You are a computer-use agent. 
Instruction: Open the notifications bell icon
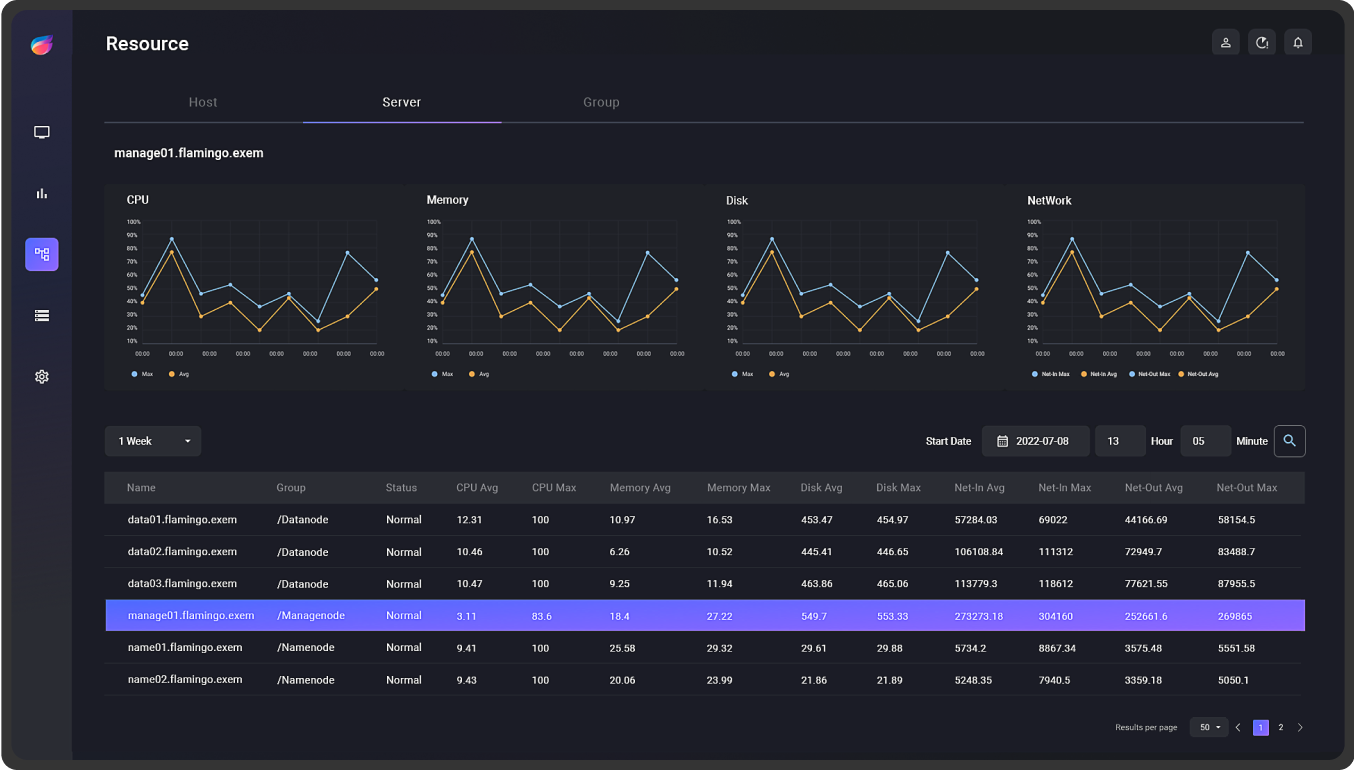(x=1298, y=42)
